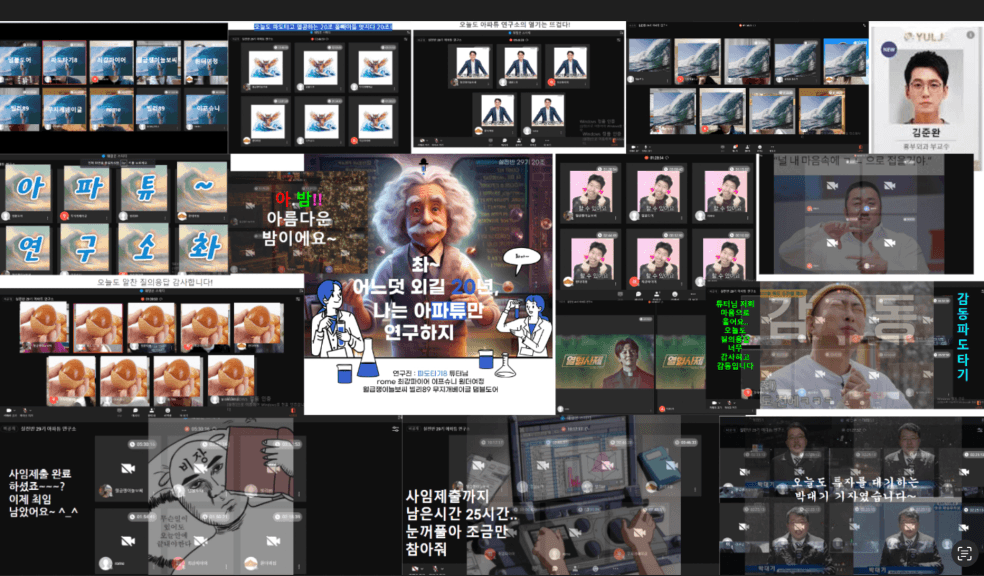This screenshot has width=984, height=576.
Task: Select the 월급쟁이늘보씨 participant tile
Action: [158, 63]
